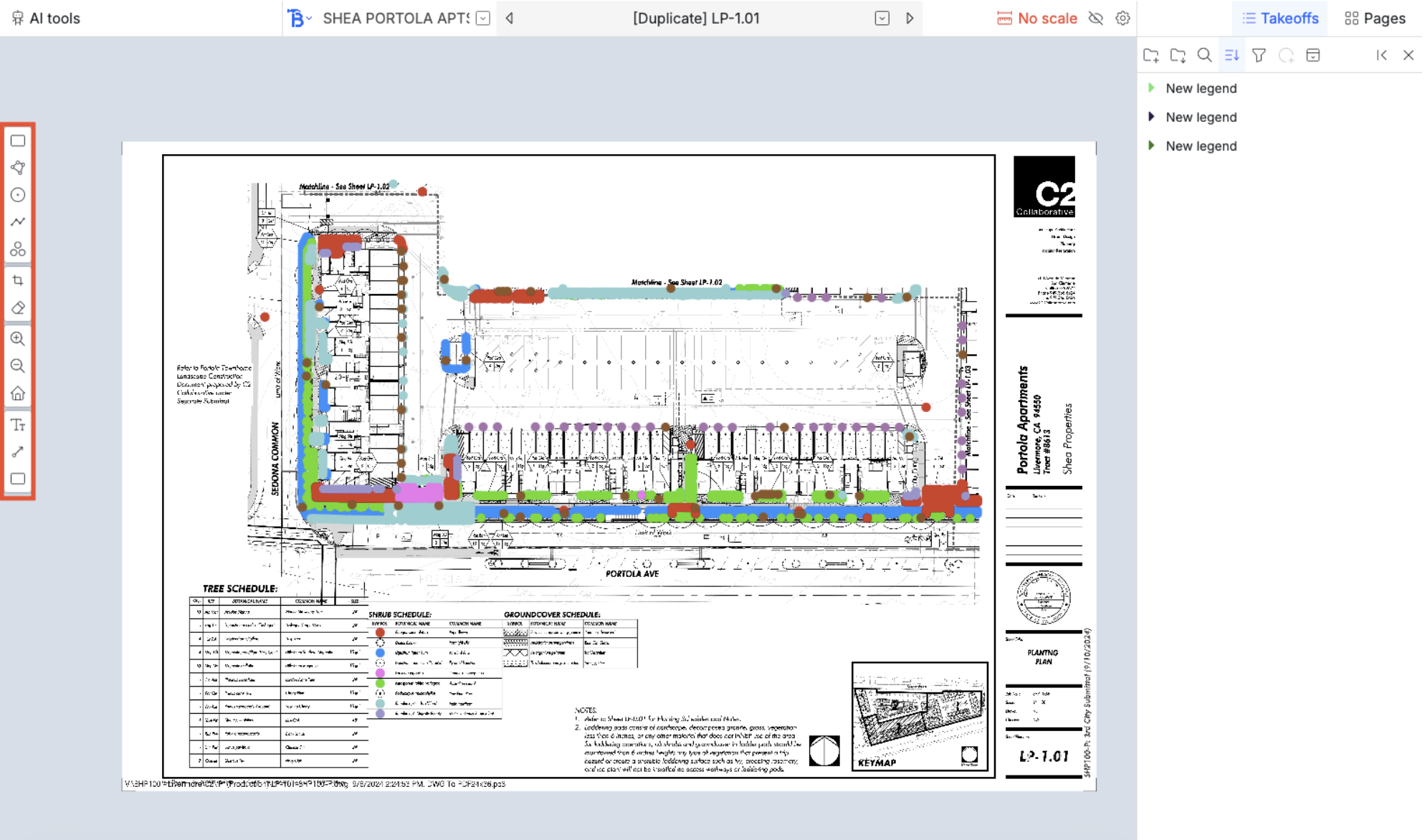Image resolution: width=1425 pixels, height=840 pixels.
Task: Open the SHEA PORTOLA APTS project dropdown
Action: coord(483,19)
